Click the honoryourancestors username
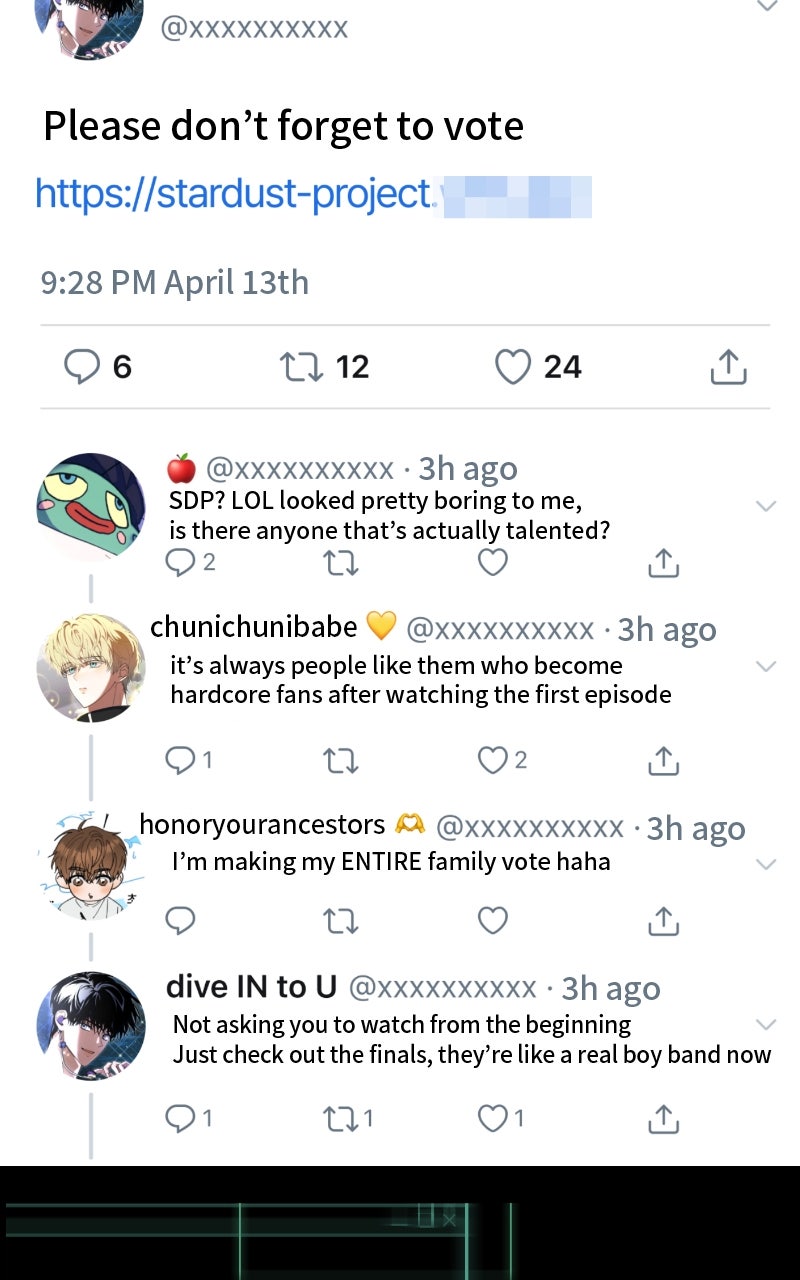This screenshot has height=1280, width=800. (x=263, y=825)
